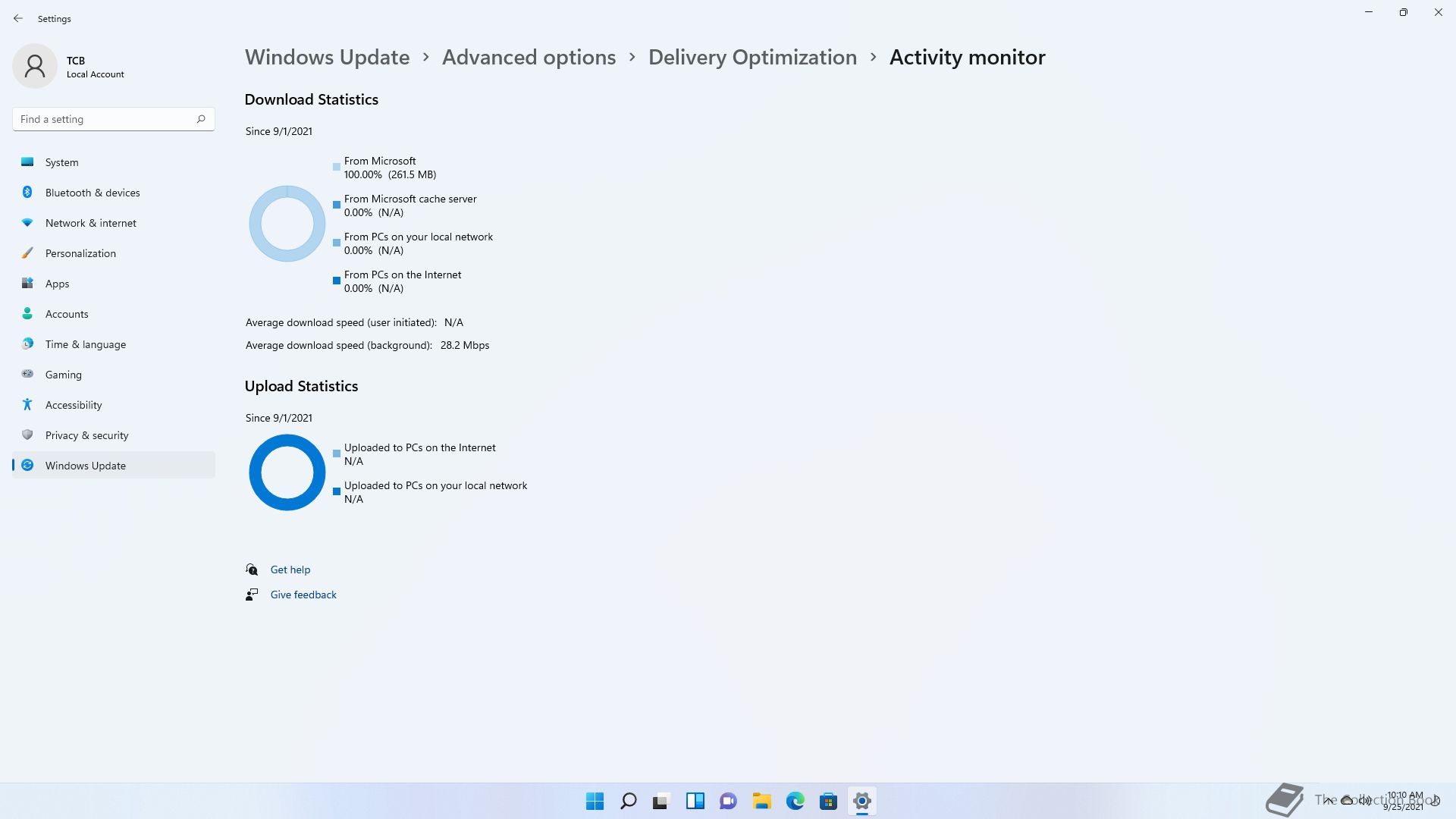
Task: Click the From Microsoft cache server swatch
Action: (x=337, y=205)
